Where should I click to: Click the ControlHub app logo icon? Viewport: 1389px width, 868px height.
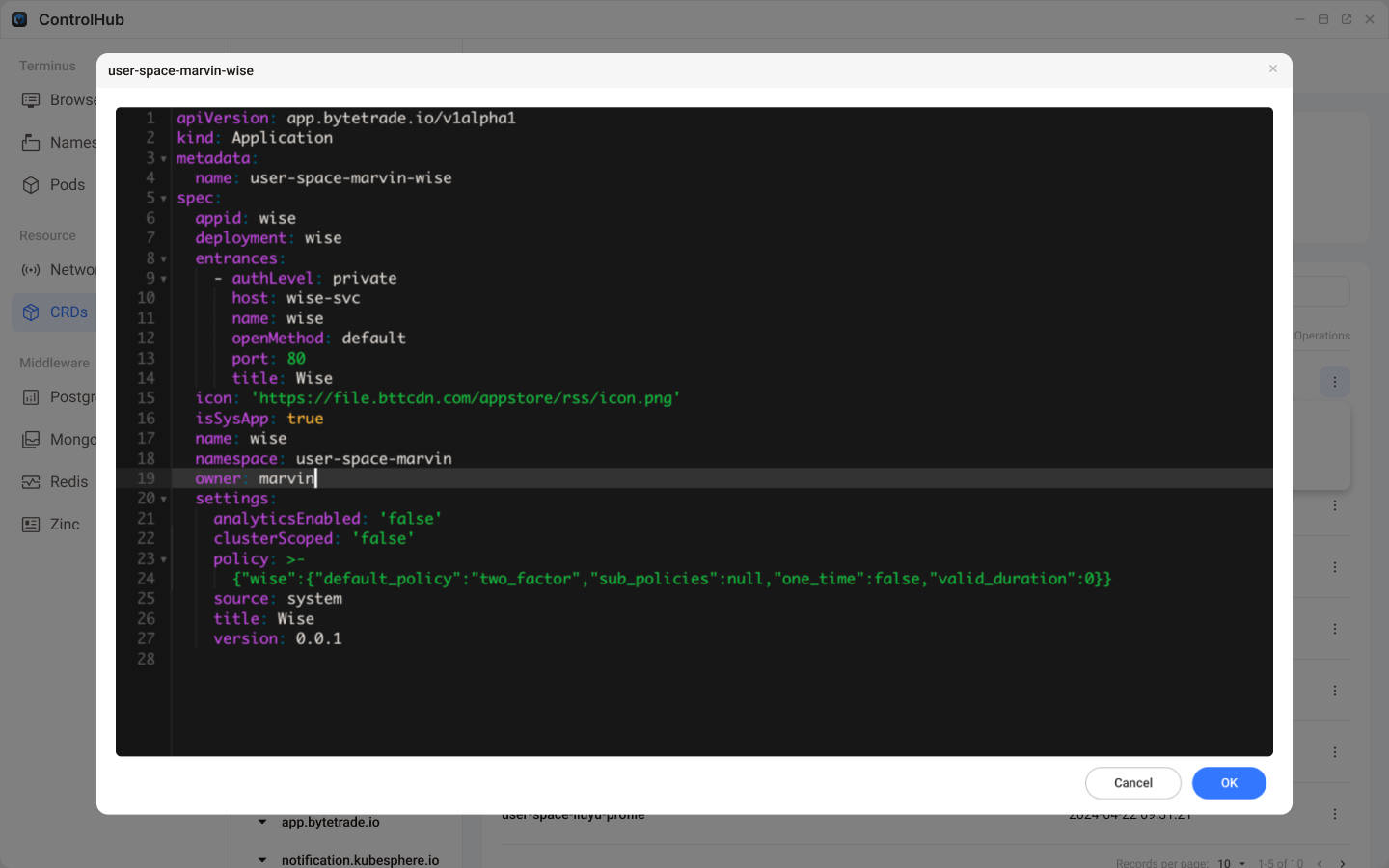pos(19,19)
